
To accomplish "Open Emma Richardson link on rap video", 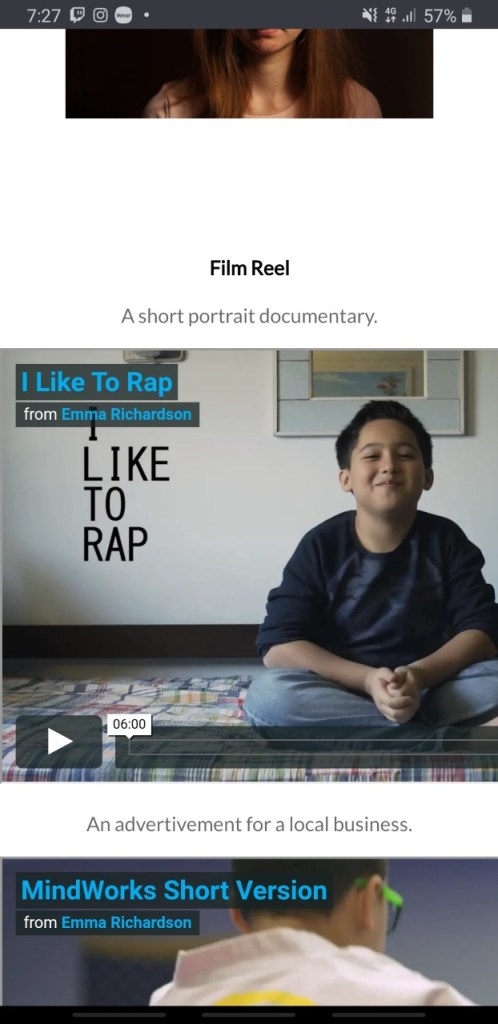I will 127,414.
